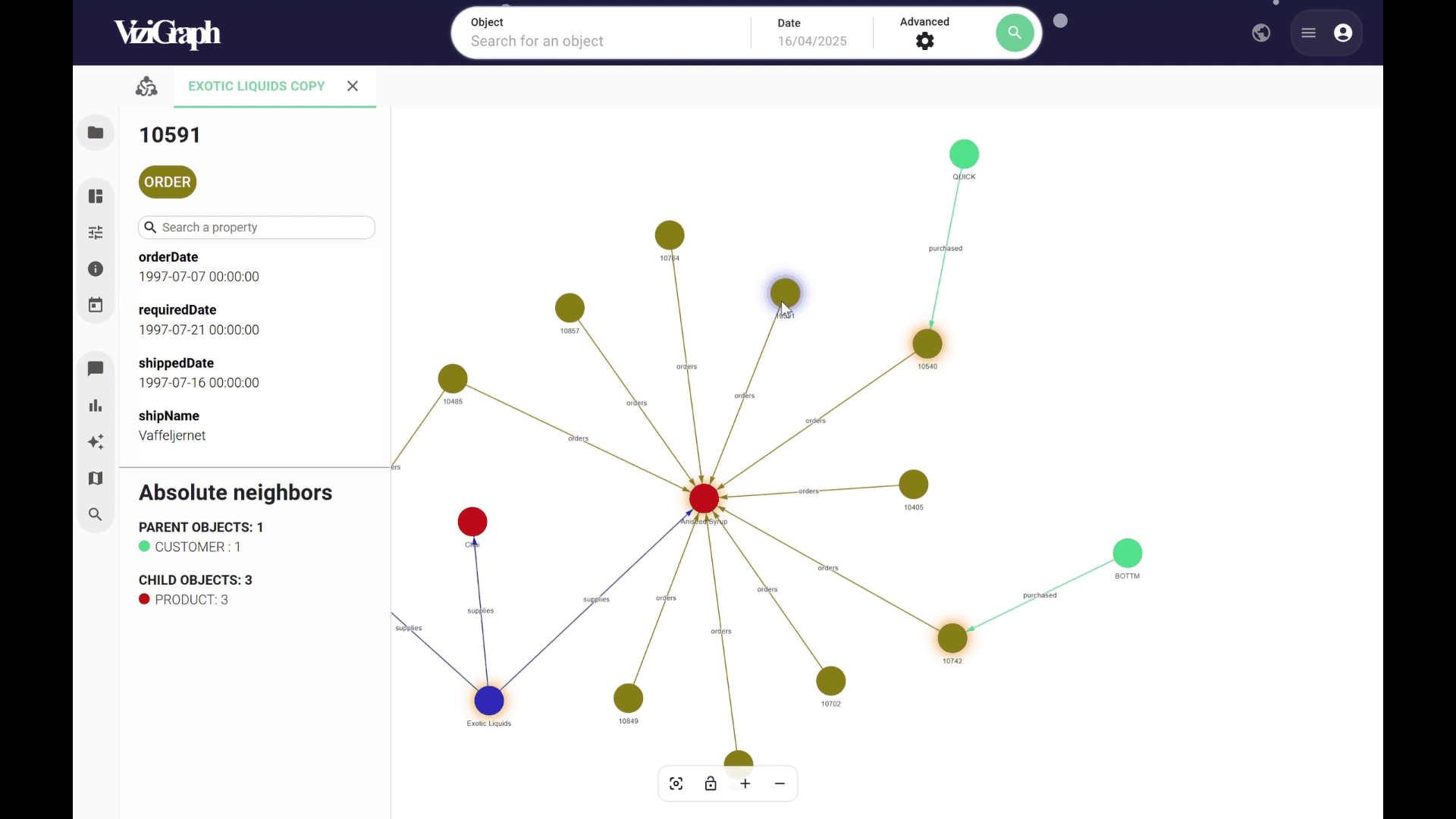Select the red Aniseed Syrup node
Image resolution: width=1456 pixels, height=819 pixels.
(x=704, y=498)
